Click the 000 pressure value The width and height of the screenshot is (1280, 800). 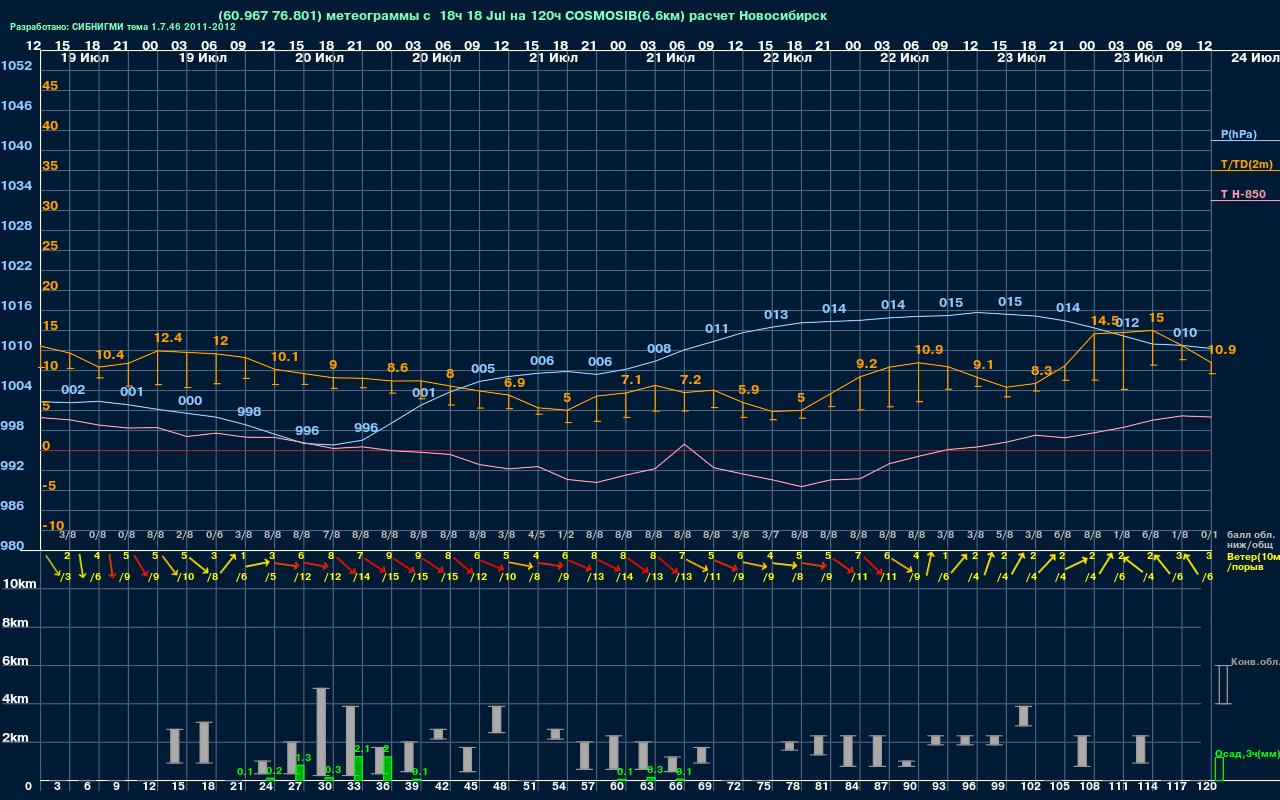[x=190, y=401]
